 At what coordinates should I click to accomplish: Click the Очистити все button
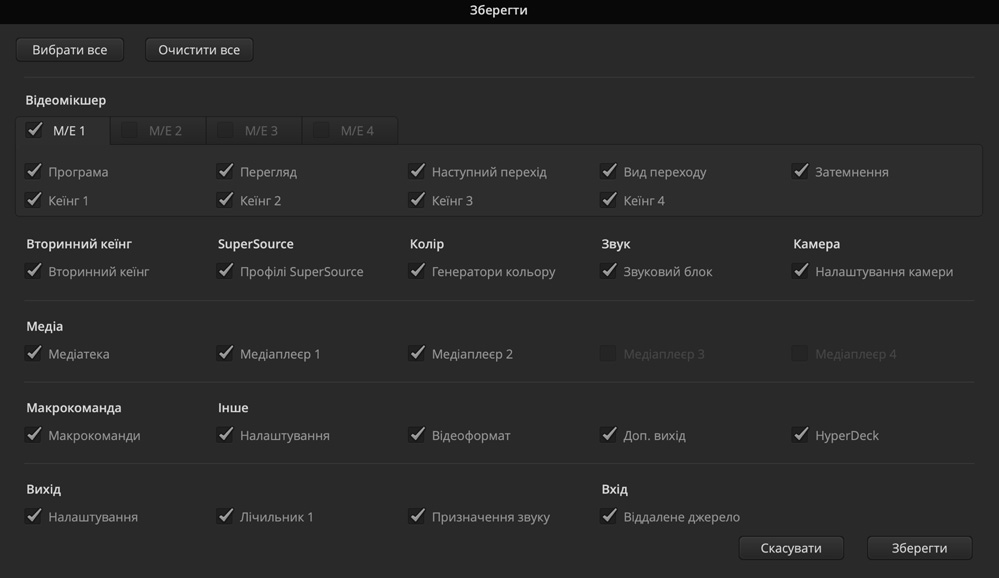point(199,50)
